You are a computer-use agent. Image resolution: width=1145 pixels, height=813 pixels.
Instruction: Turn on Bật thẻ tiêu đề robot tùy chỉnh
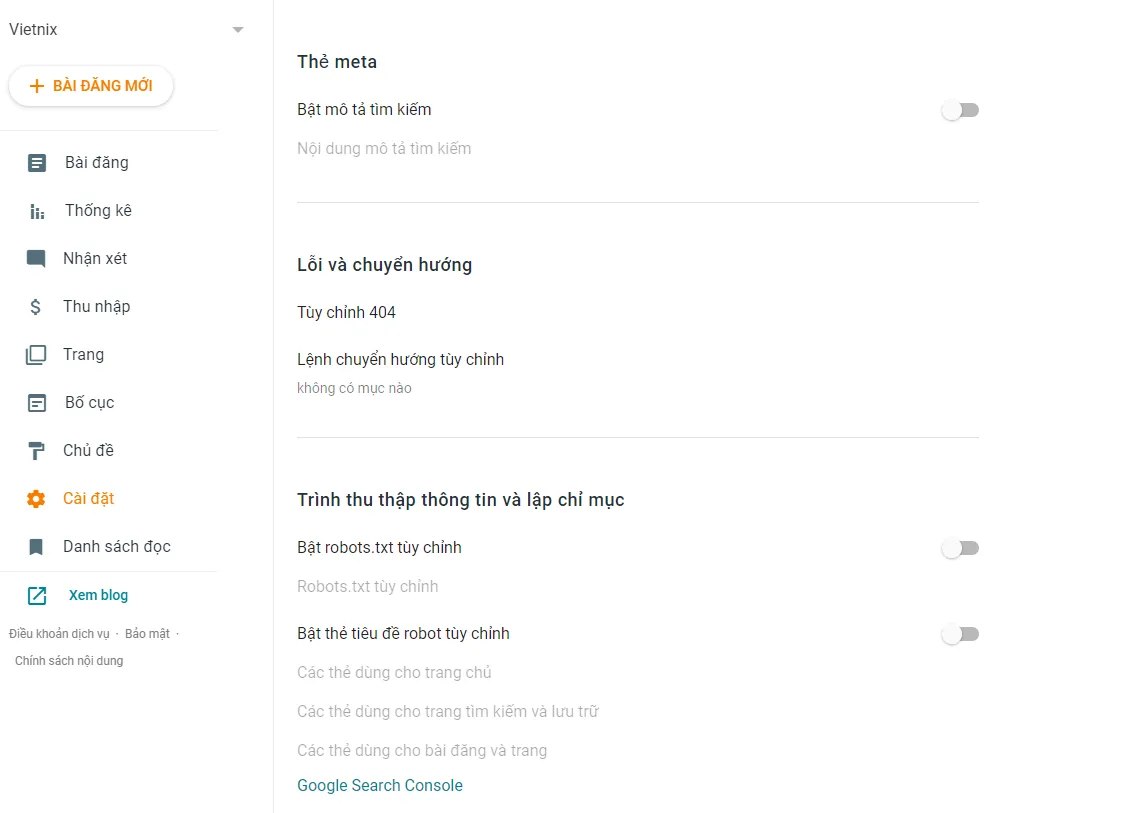click(x=960, y=634)
